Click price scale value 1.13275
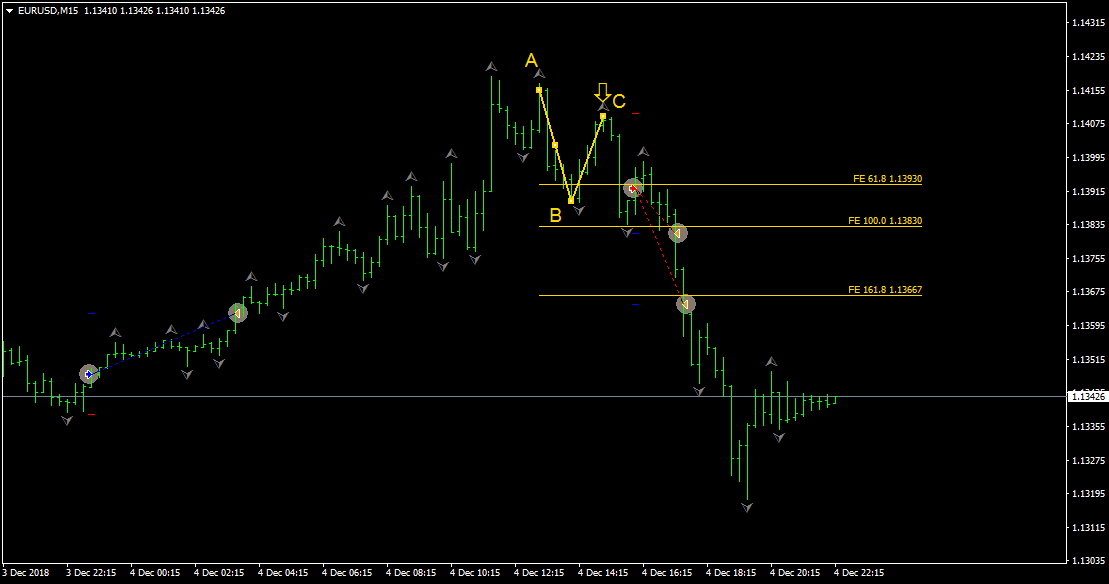This screenshot has height=584, width=1109. tap(1088, 461)
